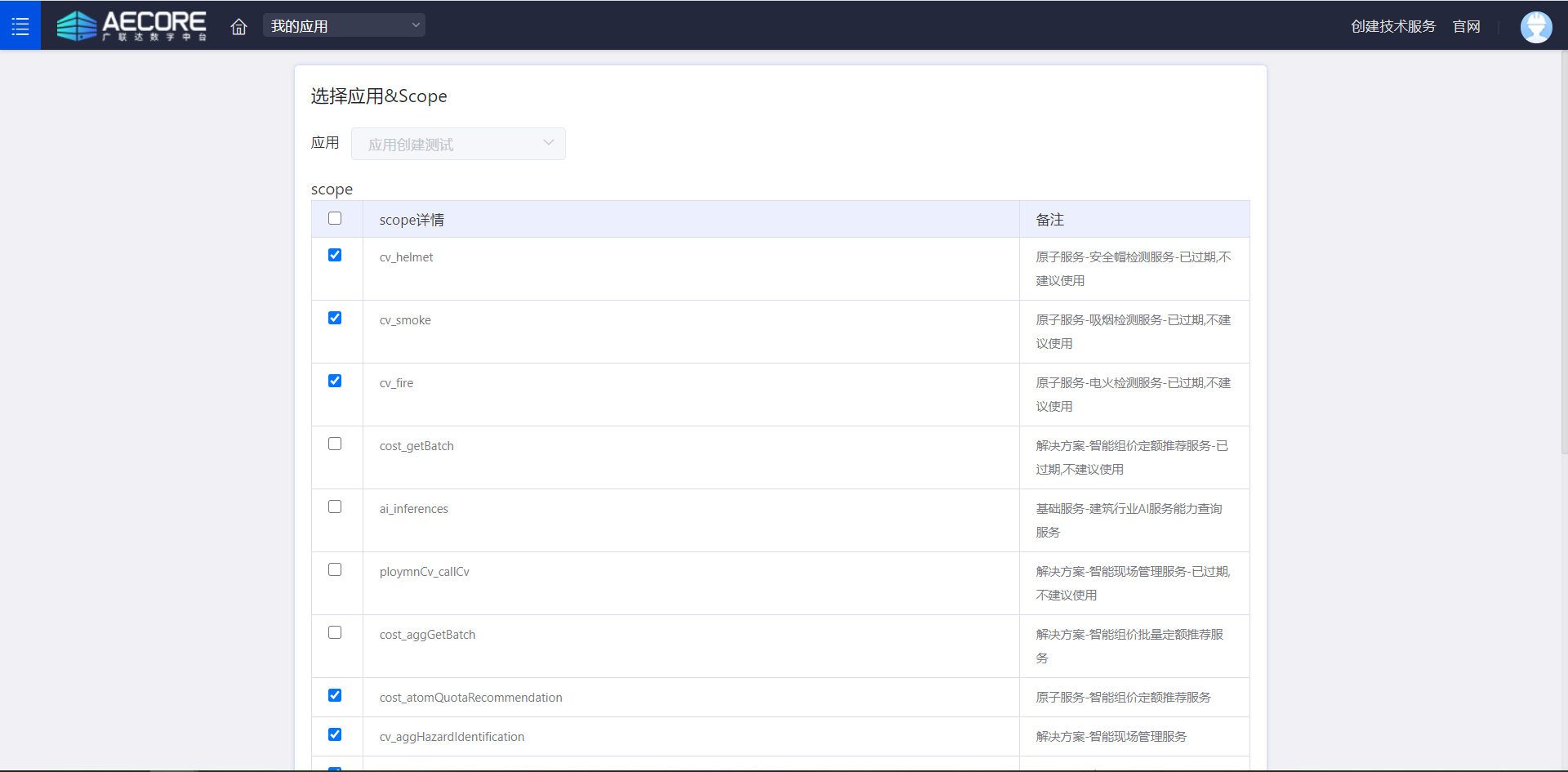Viewport: 1568px width, 772px height.
Task: Check the ai_inferences scope checkbox
Action: click(335, 506)
